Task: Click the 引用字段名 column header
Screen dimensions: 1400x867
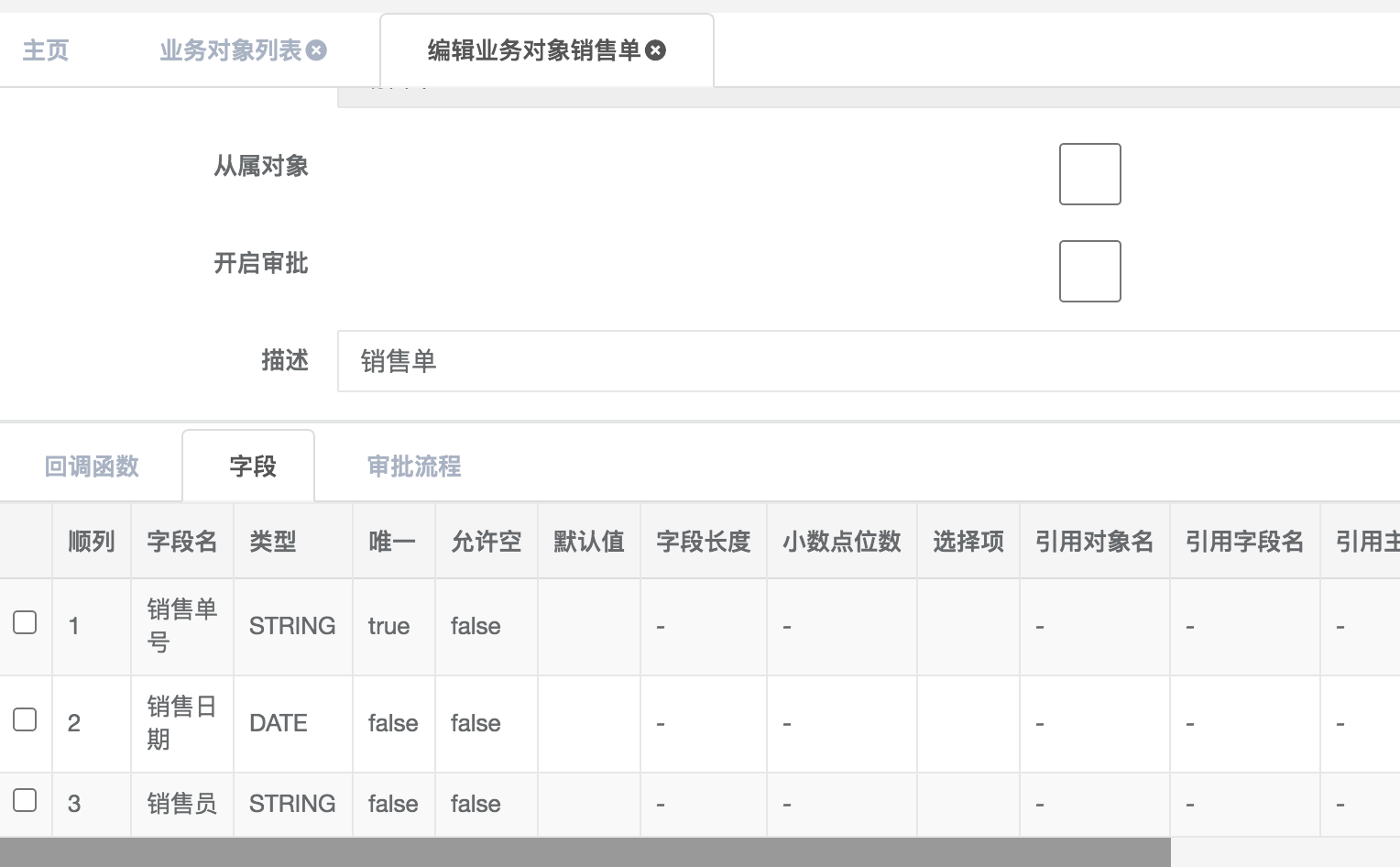Action: pyautogui.click(x=1245, y=542)
